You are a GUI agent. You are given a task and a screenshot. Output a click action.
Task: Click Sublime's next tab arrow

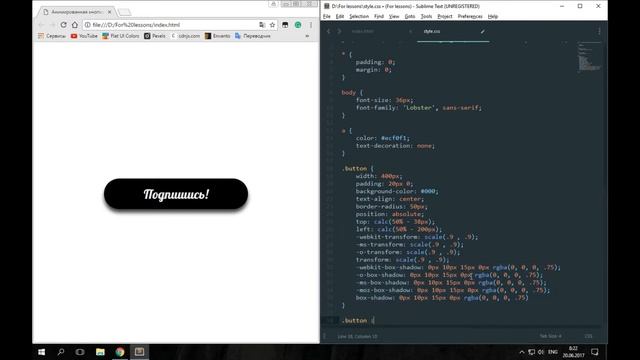click(339, 31)
